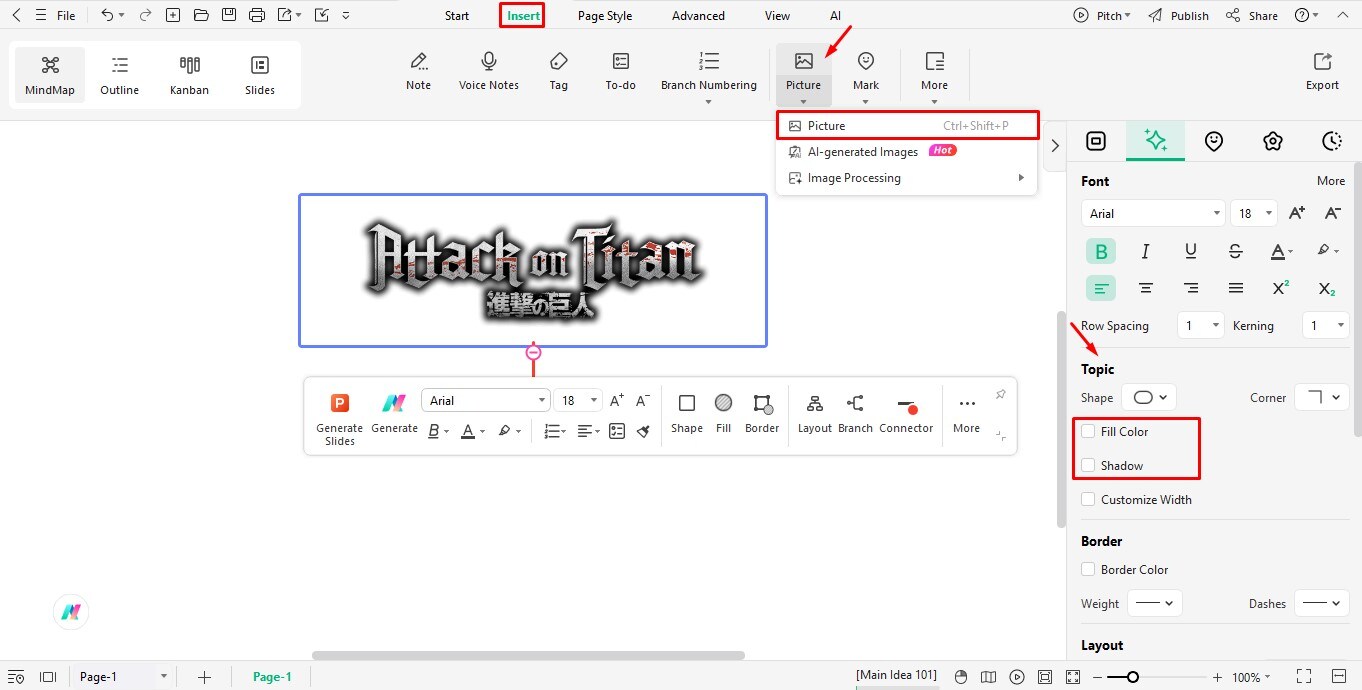
Task: Open the Kerning dropdown
Action: [x=1325, y=325]
